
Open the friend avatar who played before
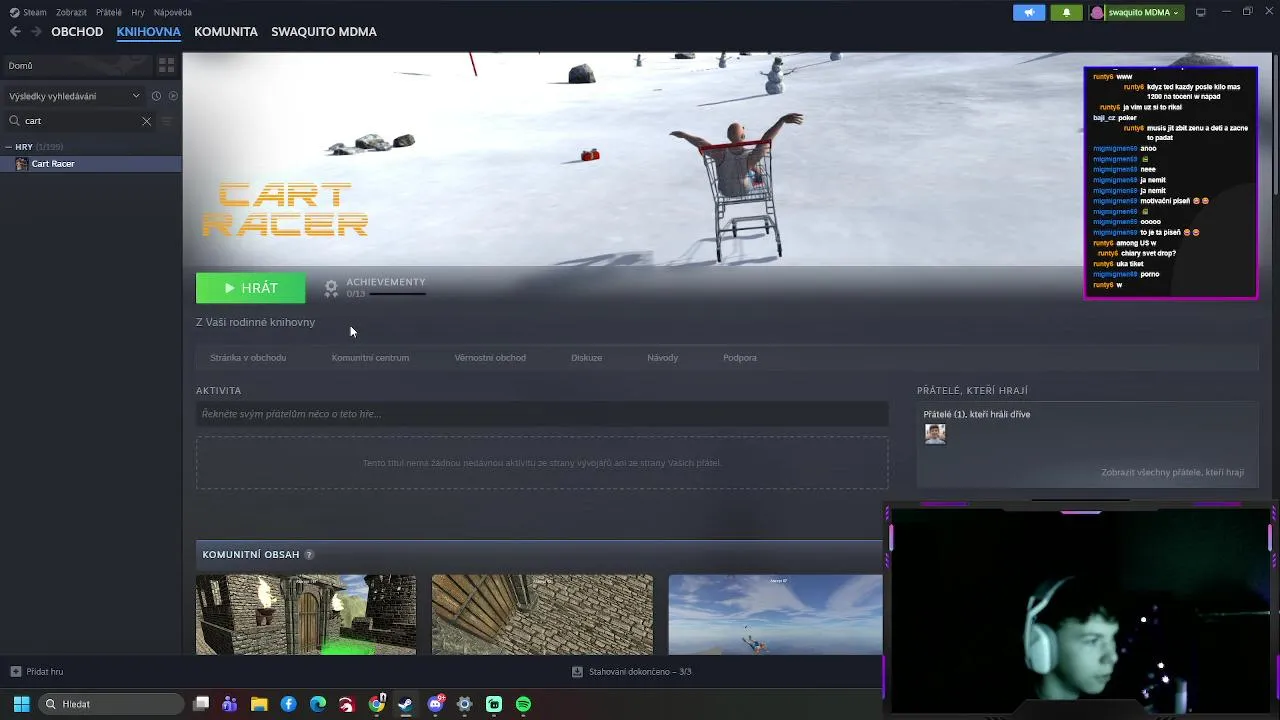tap(935, 434)
